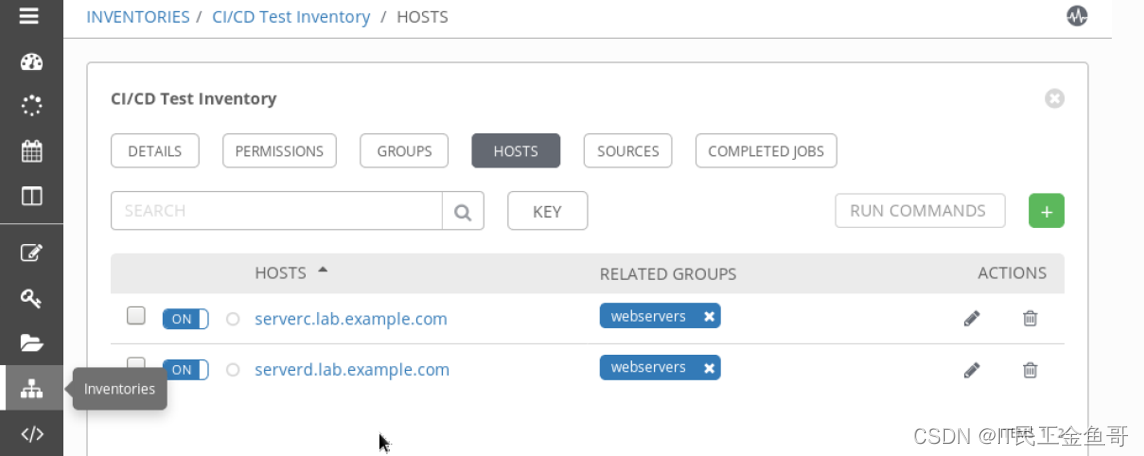Open the COMPLETED JOBS tab
This screenshot has width=1144, height=456.
(x=766, y=151)
